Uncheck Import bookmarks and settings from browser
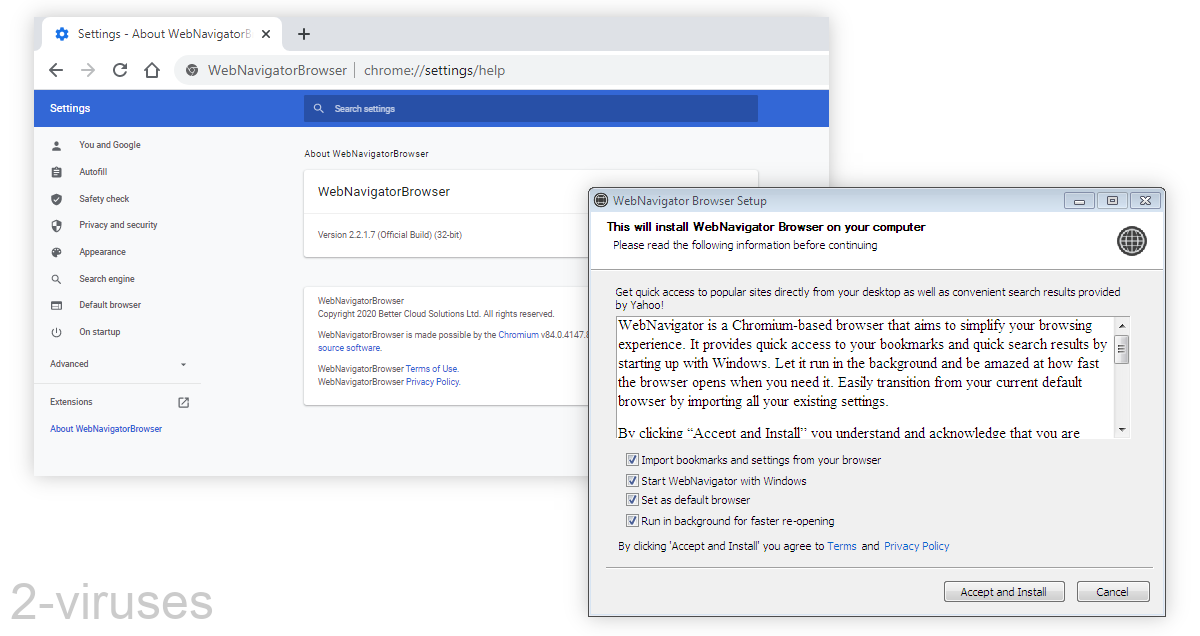The image size is (1200, 636). (632, 460)
